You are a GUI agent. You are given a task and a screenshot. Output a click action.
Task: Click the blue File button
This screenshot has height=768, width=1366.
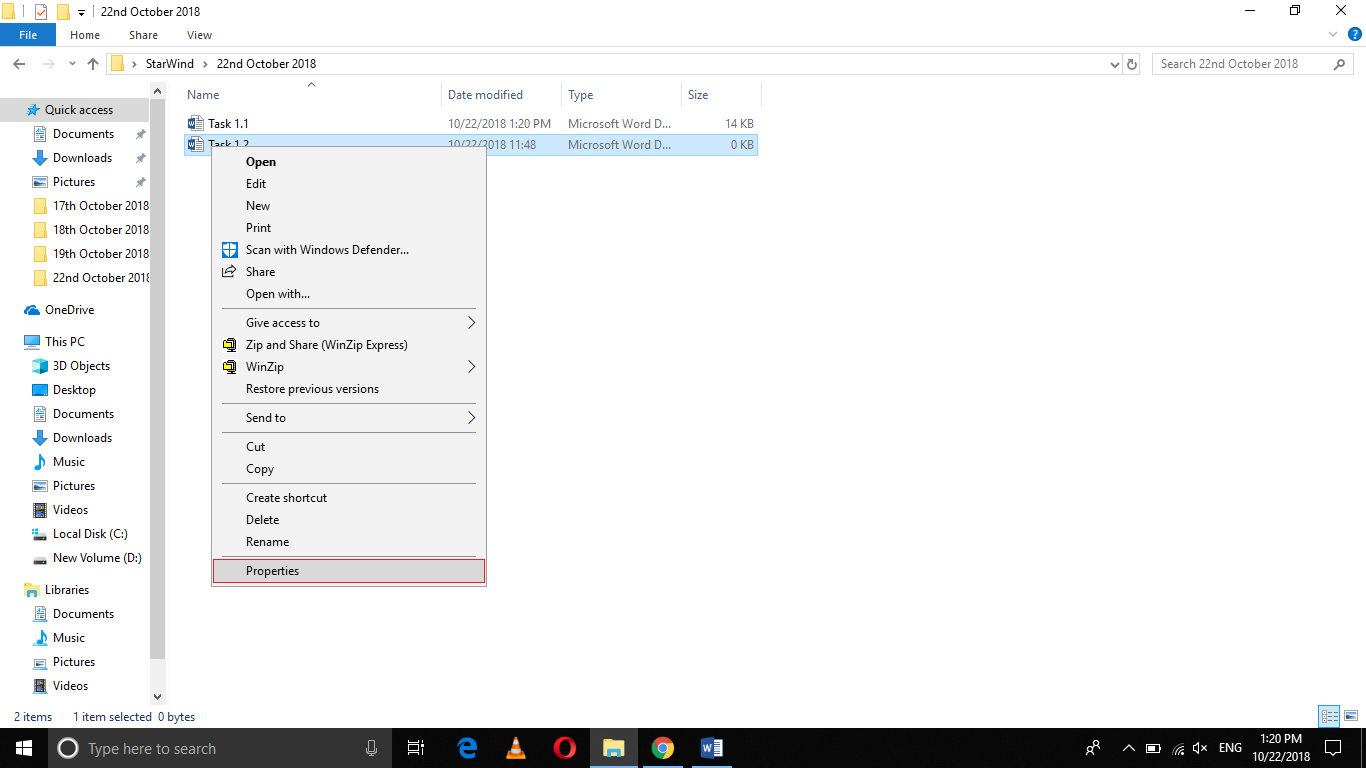(x=28, y=35)
